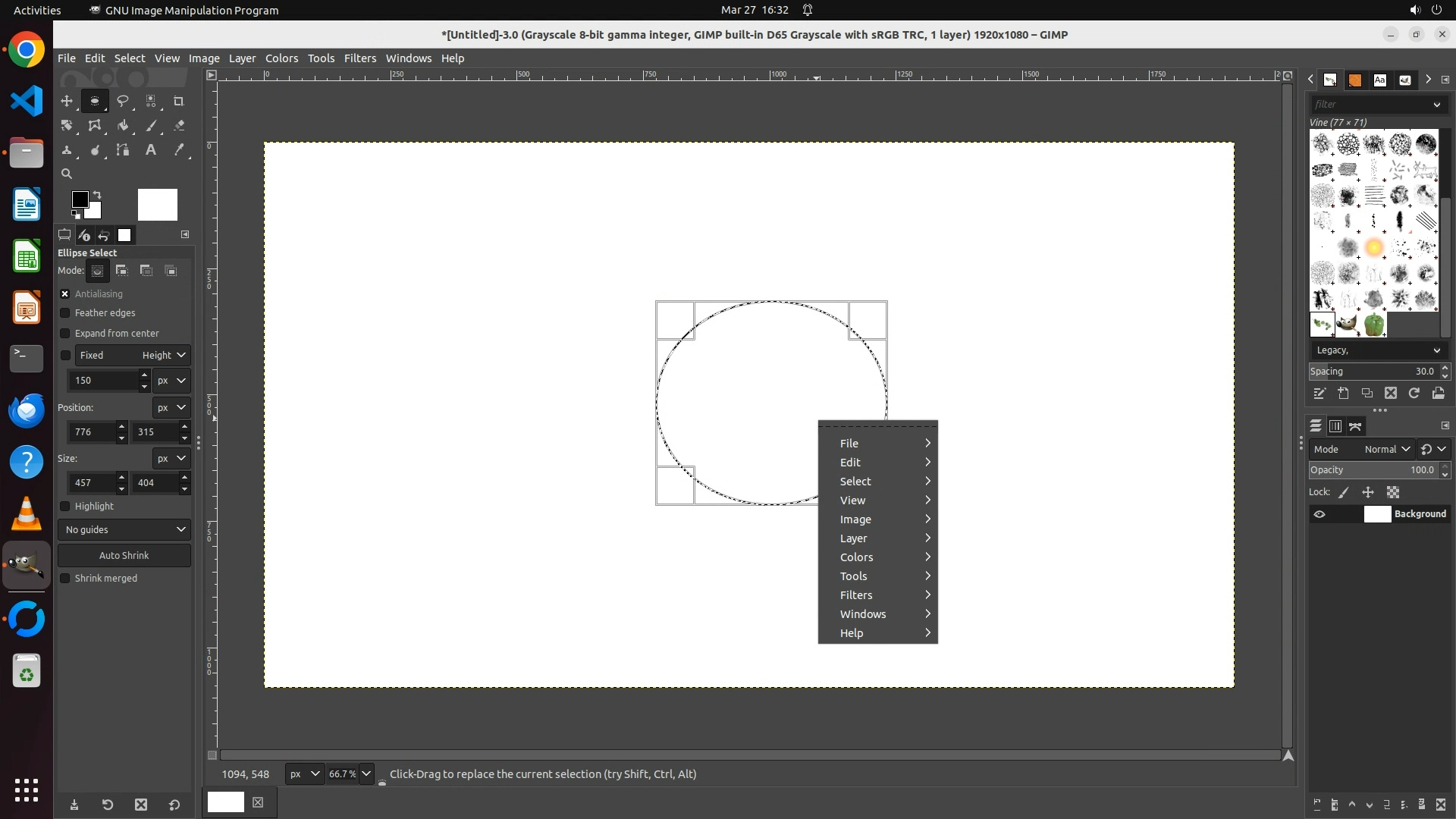
Task: Open the Colors menu in menu bar
Action: [x=281, y=58]
